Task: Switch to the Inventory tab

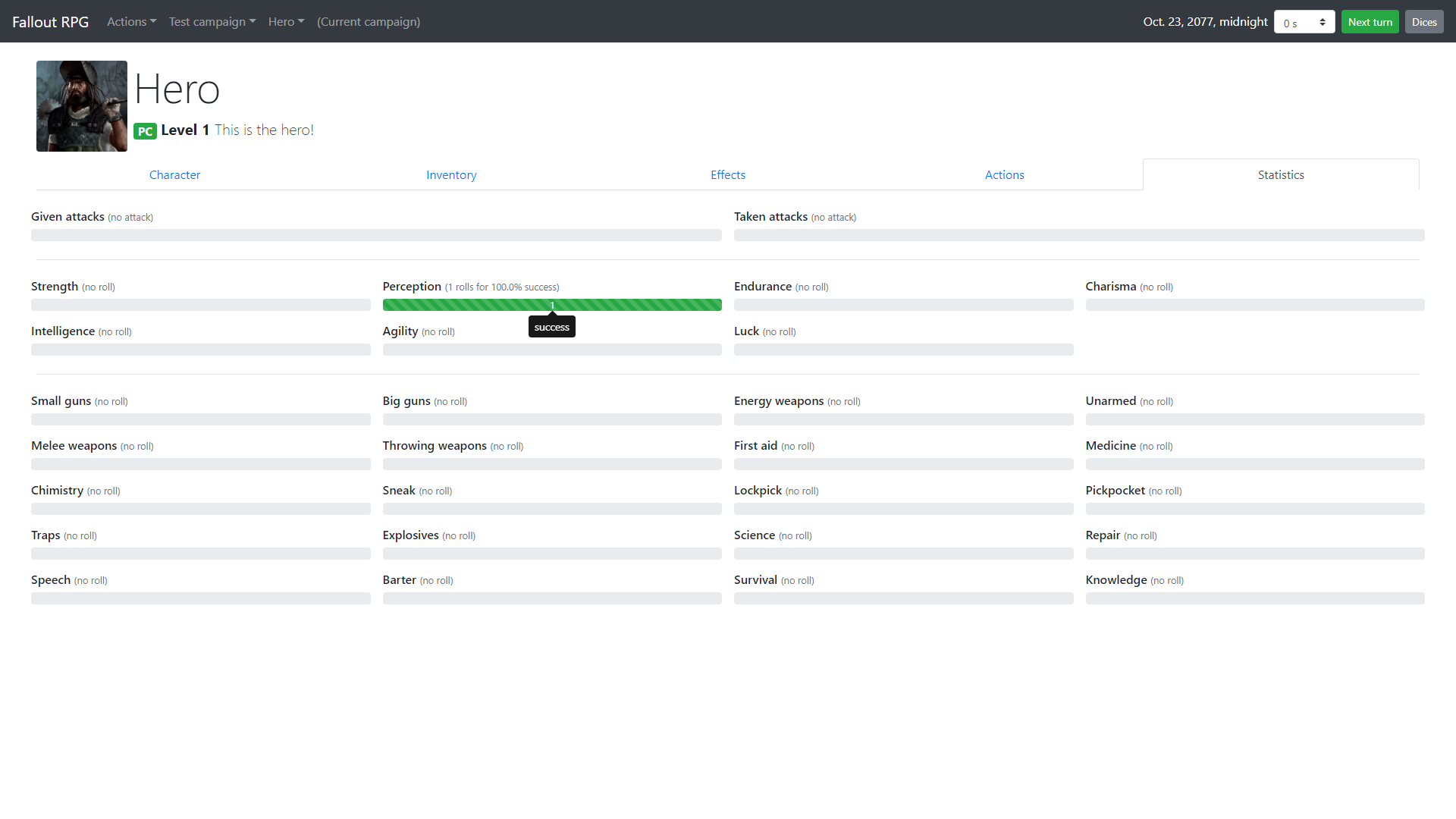Action: 451,175
